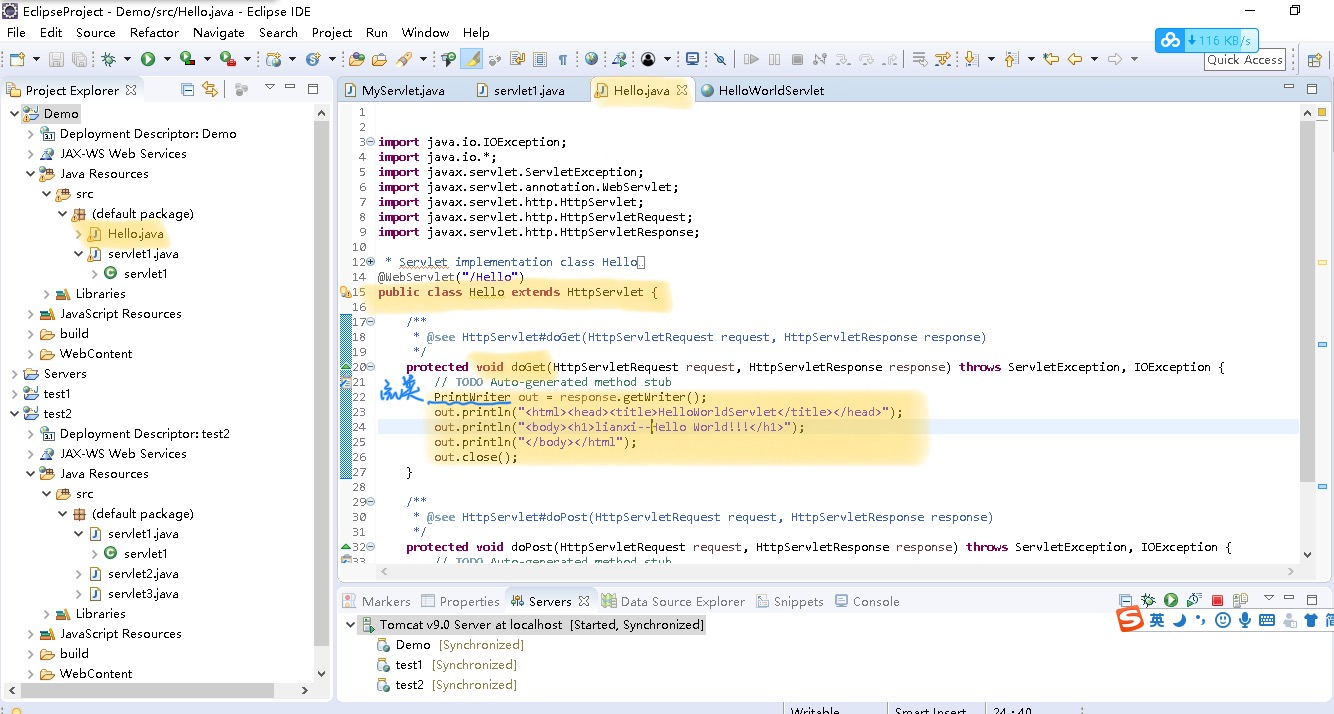
Task: Click Last Edit Location icon
Action: [1050, 58]
